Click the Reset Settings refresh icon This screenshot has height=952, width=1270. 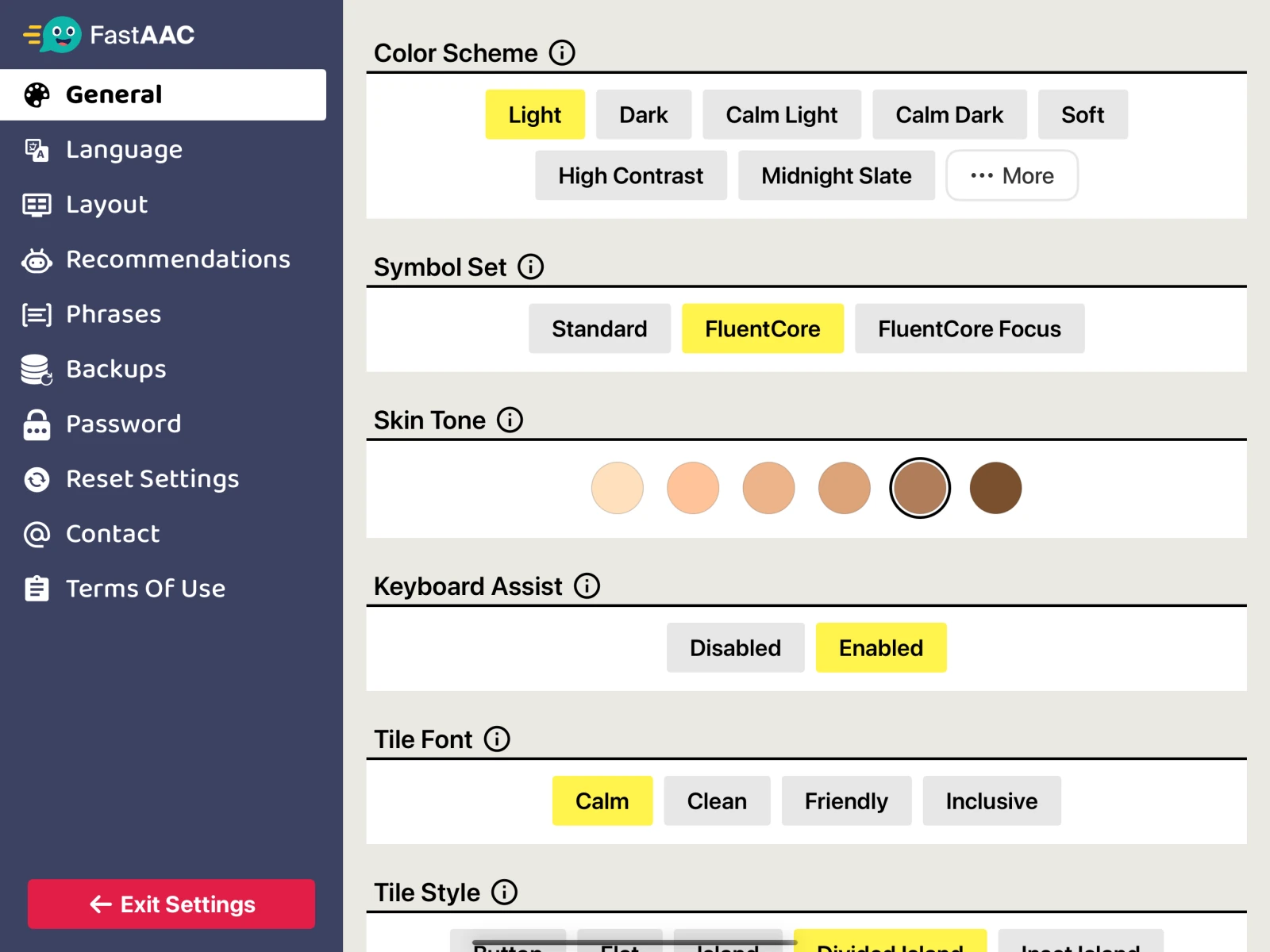(37, 479)
